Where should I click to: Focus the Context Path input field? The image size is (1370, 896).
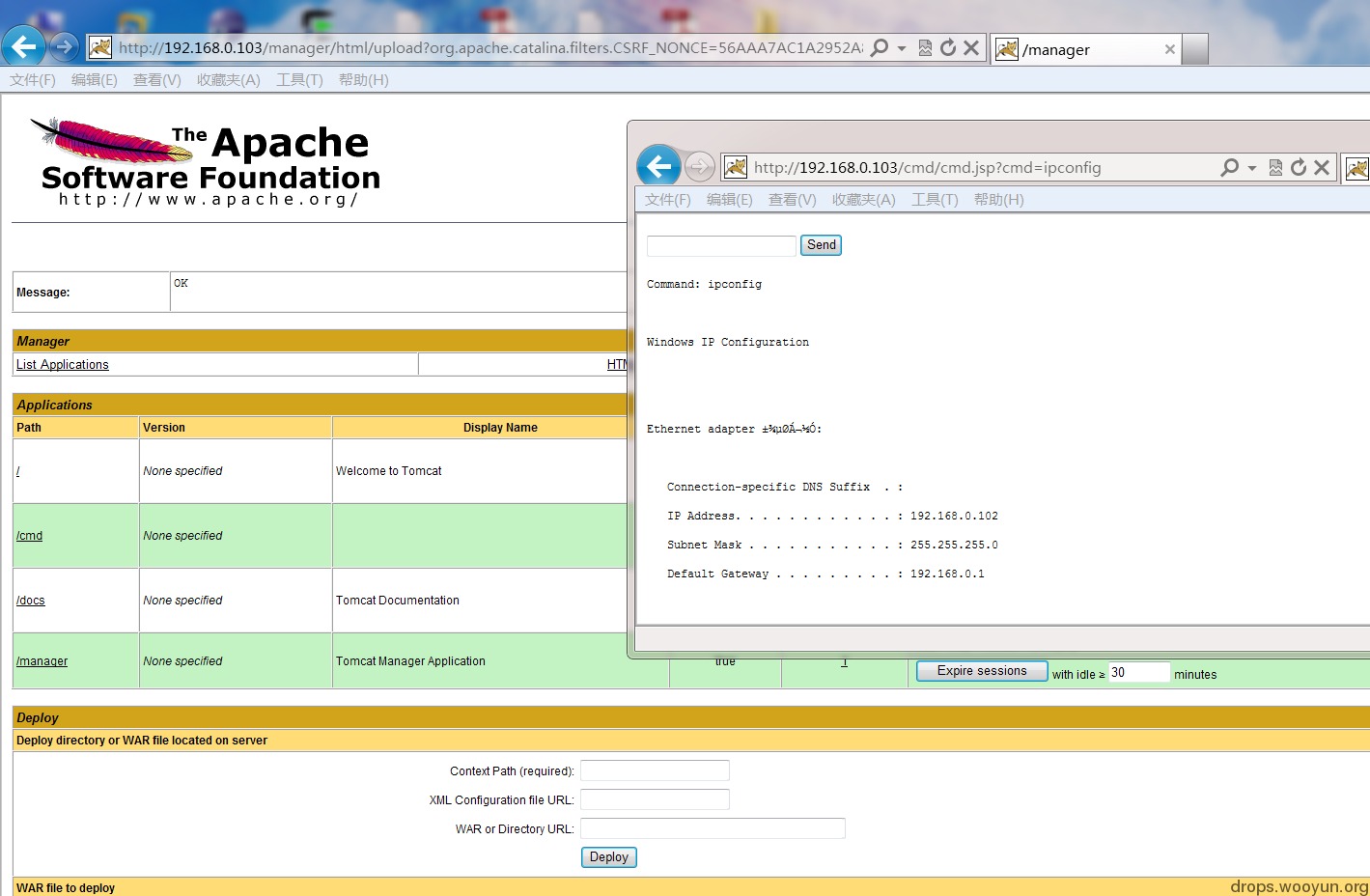coord(655,770)
